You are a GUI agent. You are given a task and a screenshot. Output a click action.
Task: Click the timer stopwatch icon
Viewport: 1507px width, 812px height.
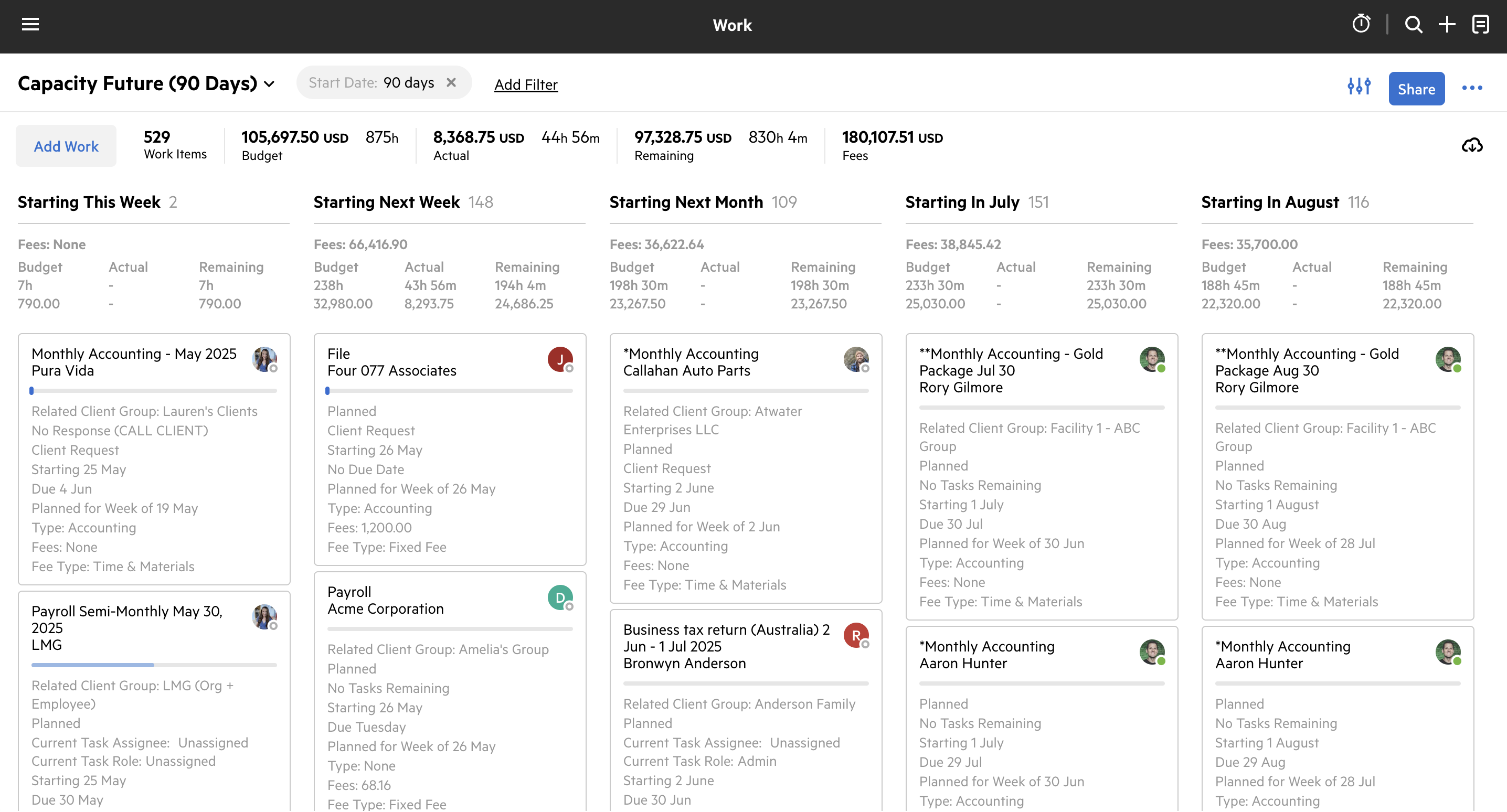tap(1361, 25)
